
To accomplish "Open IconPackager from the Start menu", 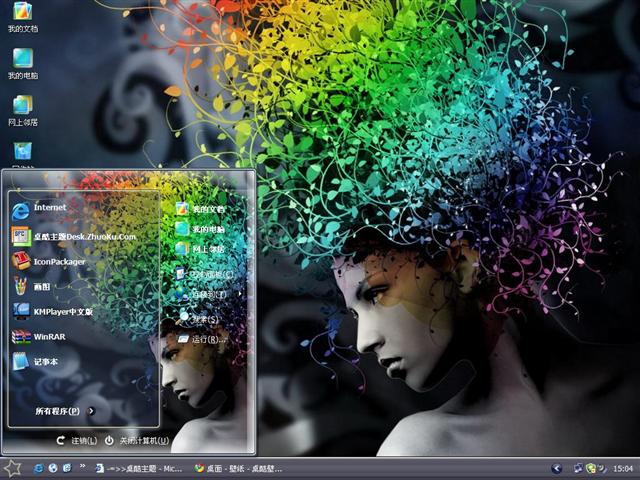I will 48,262.
